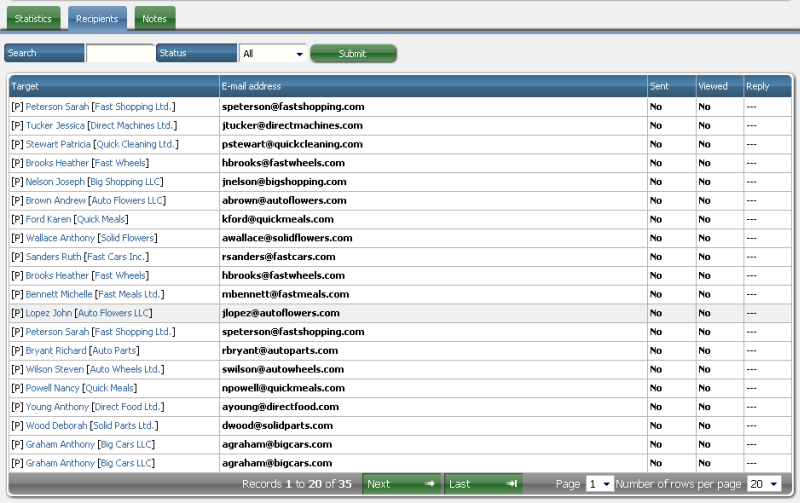Open the Status filter dropdown
800x503 pixels.
point(273,53)
